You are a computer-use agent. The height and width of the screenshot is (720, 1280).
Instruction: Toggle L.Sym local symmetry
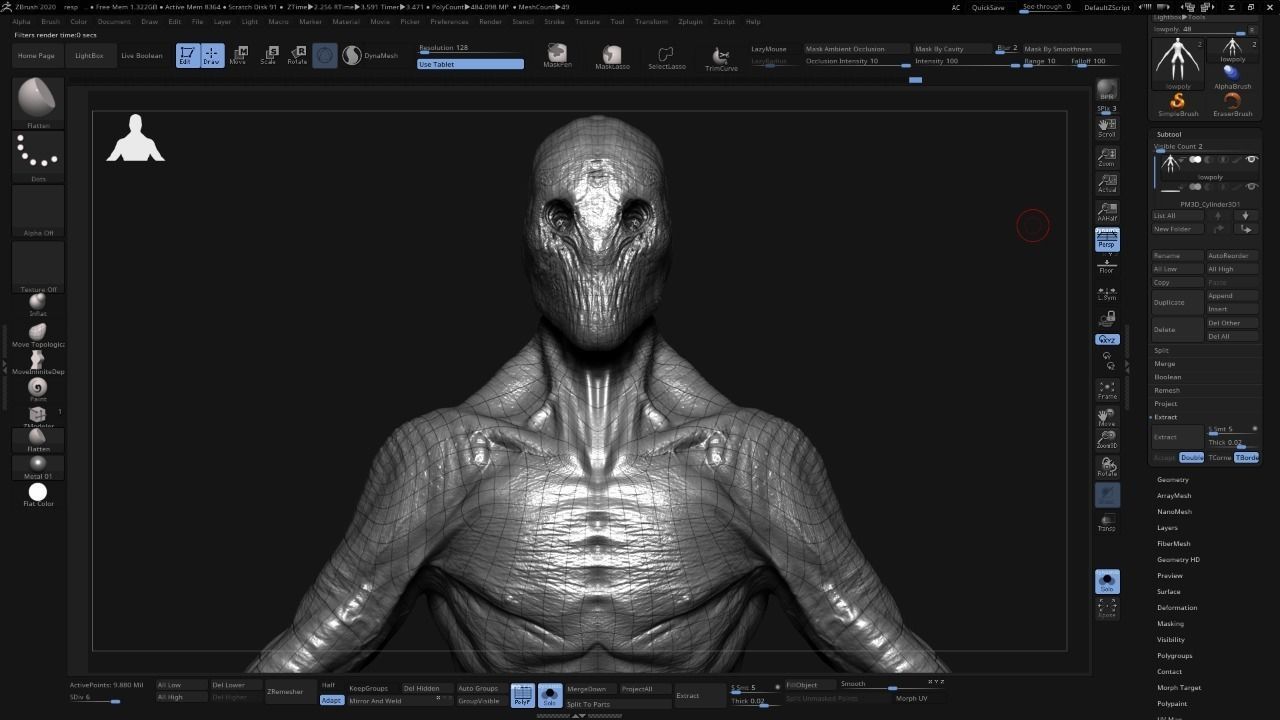point(1106,294)
